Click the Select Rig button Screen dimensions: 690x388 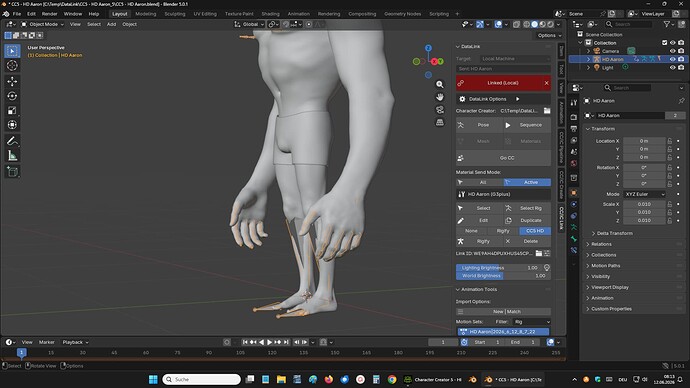point(527,208)
